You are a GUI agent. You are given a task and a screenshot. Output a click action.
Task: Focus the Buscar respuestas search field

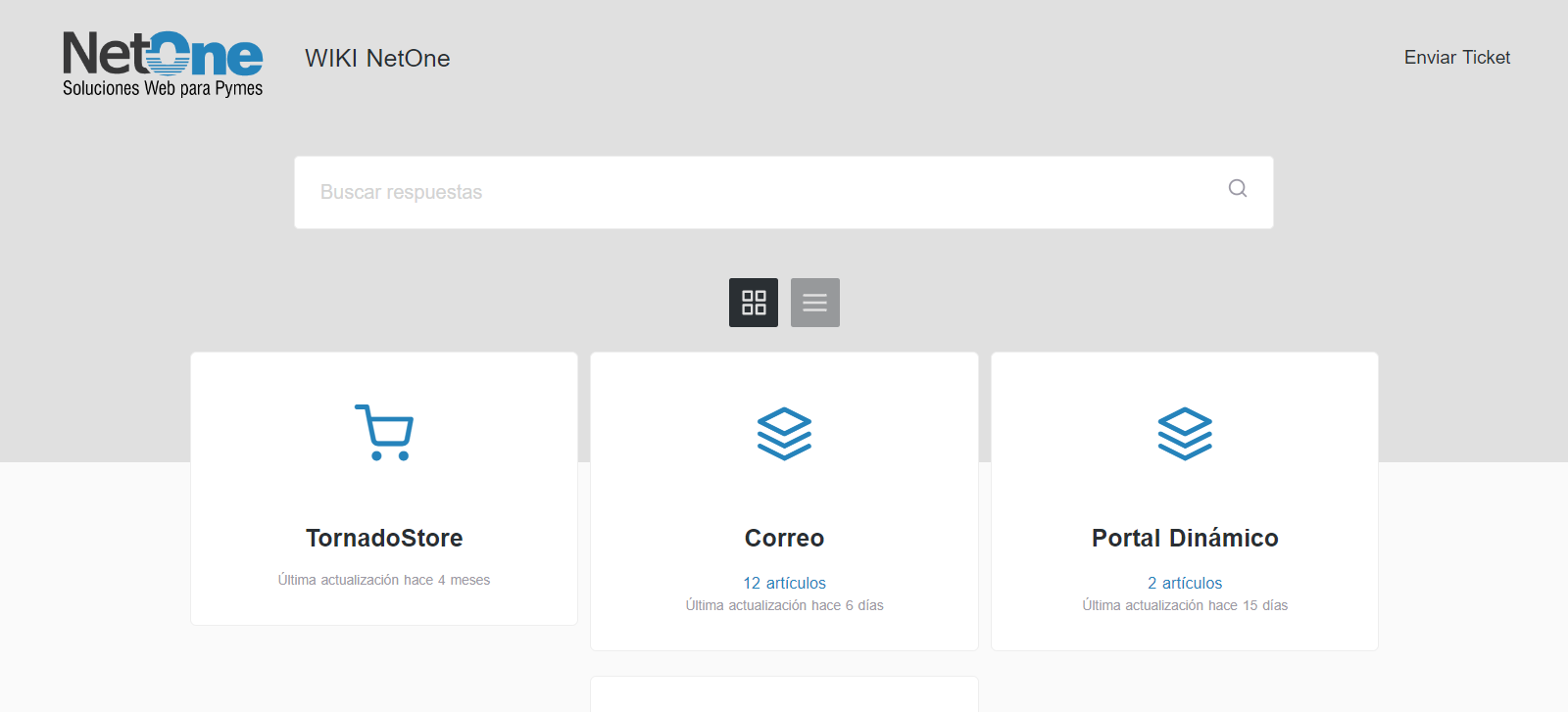784,193
